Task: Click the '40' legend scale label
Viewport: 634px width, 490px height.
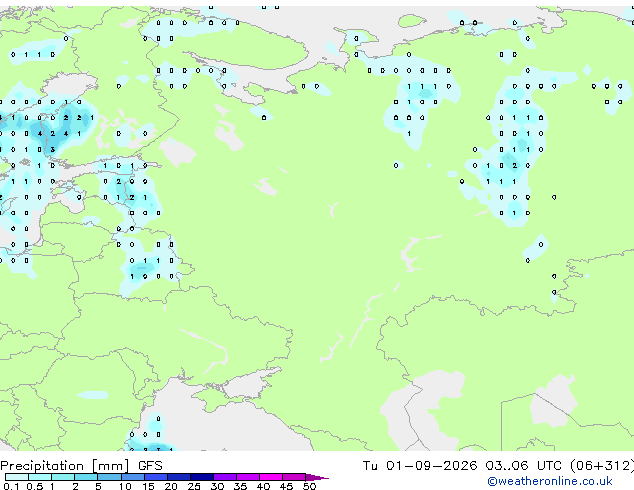Action: 264,486
